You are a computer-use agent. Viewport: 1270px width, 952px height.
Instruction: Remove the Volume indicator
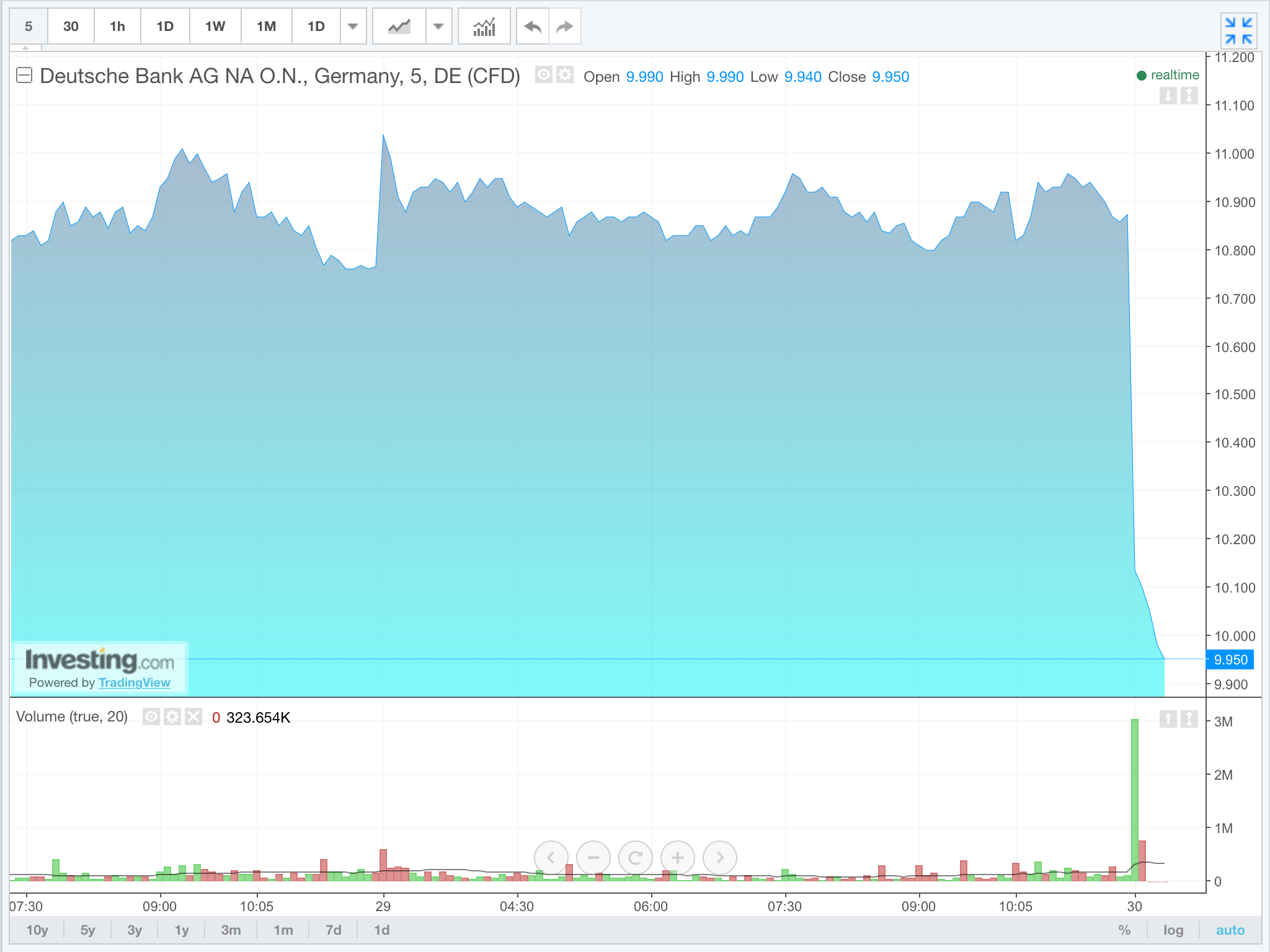click(193, 717)
